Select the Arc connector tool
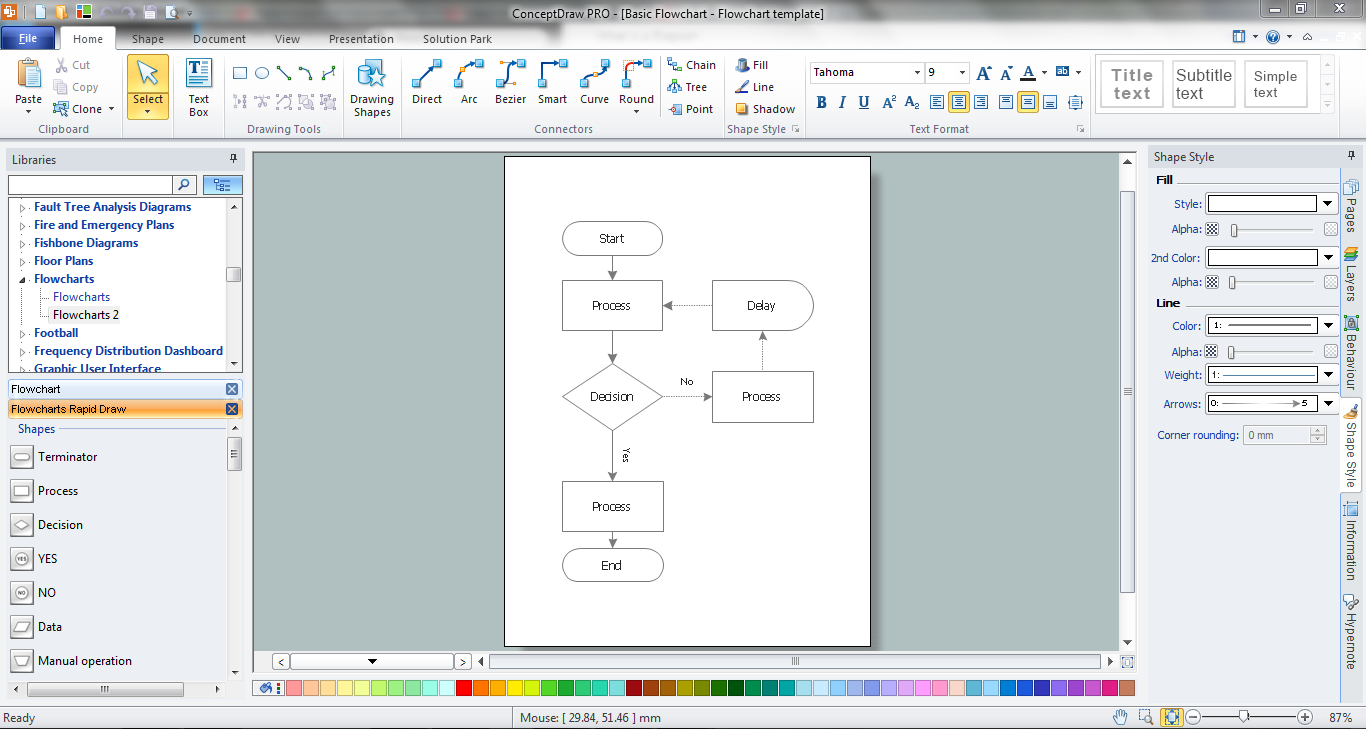This screenshot has width=1366, height=729. click(469, 83)
